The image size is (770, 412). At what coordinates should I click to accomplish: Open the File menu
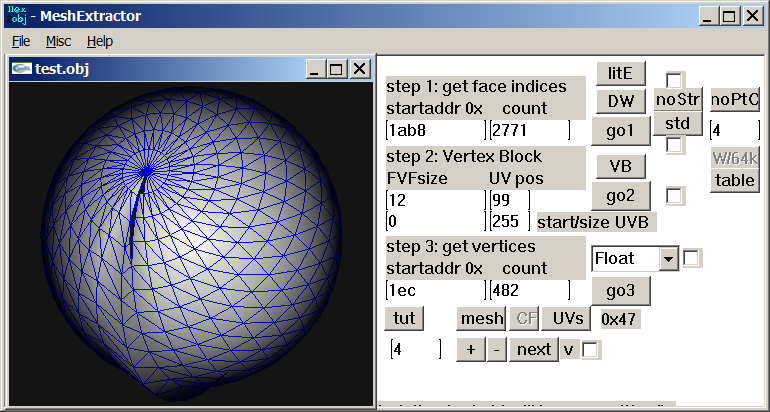(21, 41)
